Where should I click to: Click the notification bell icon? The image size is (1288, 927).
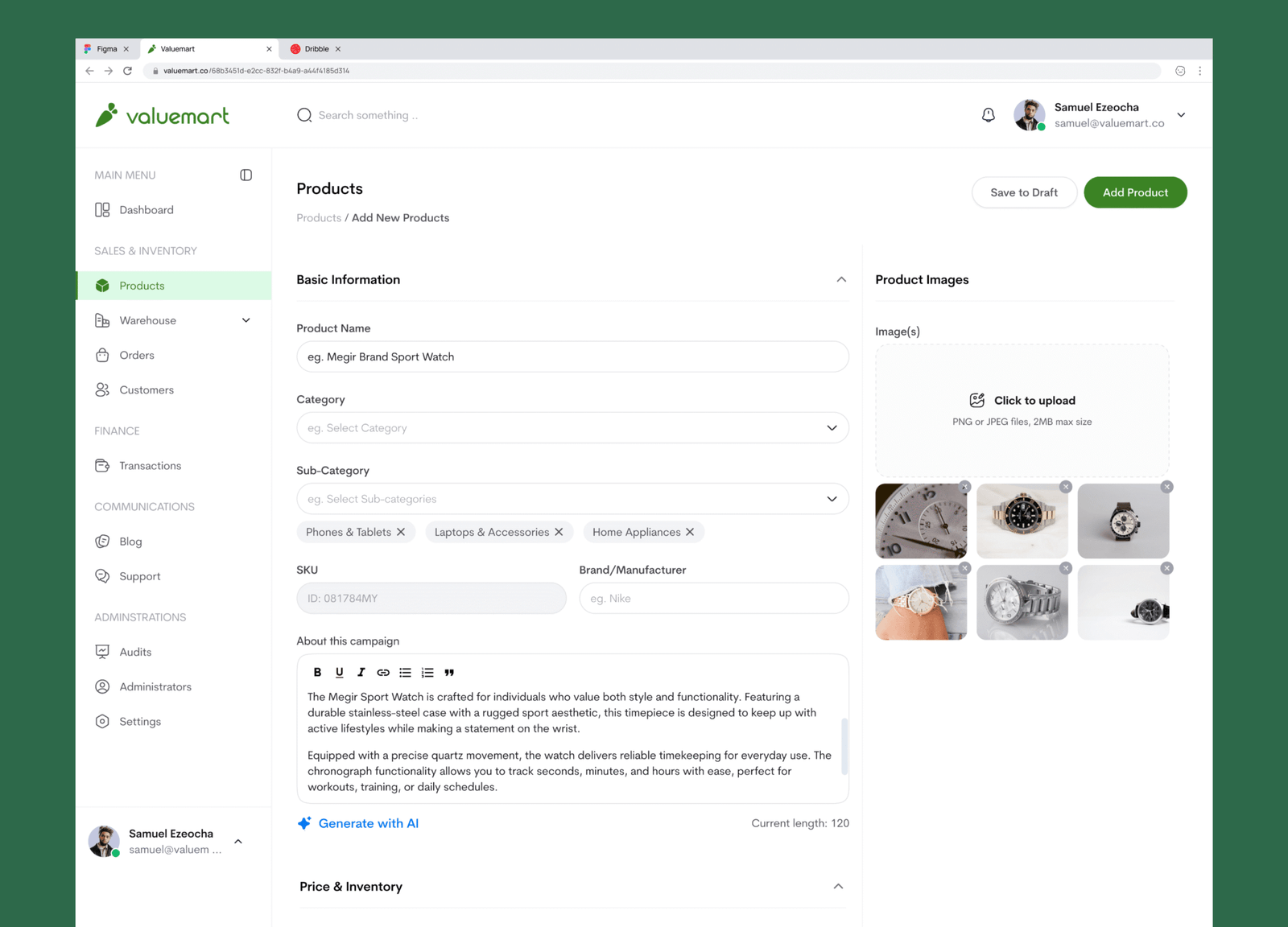coord(988,115)
